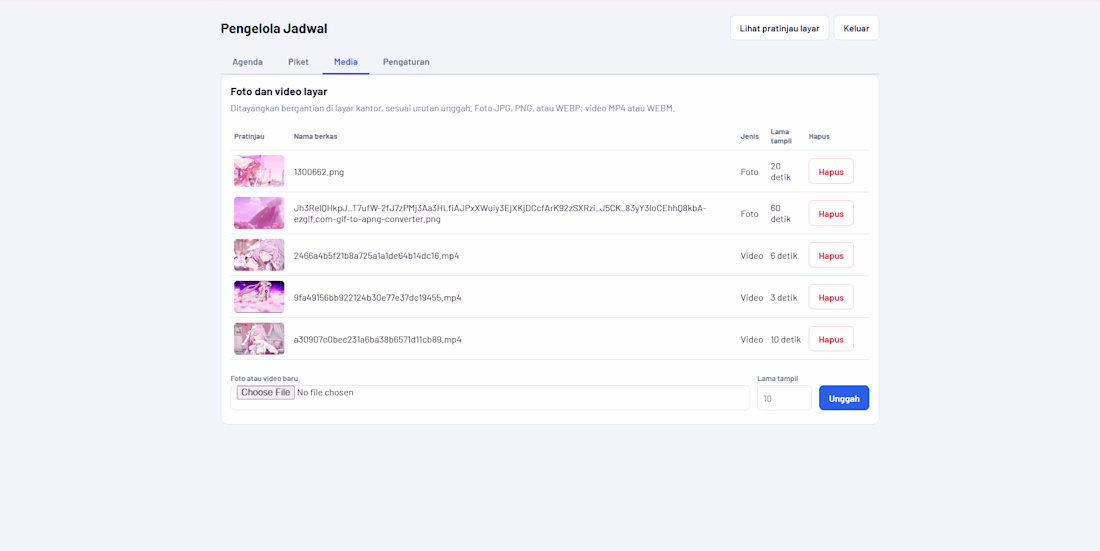
Task: Select the Media tab
Action: tap(346, 62)
